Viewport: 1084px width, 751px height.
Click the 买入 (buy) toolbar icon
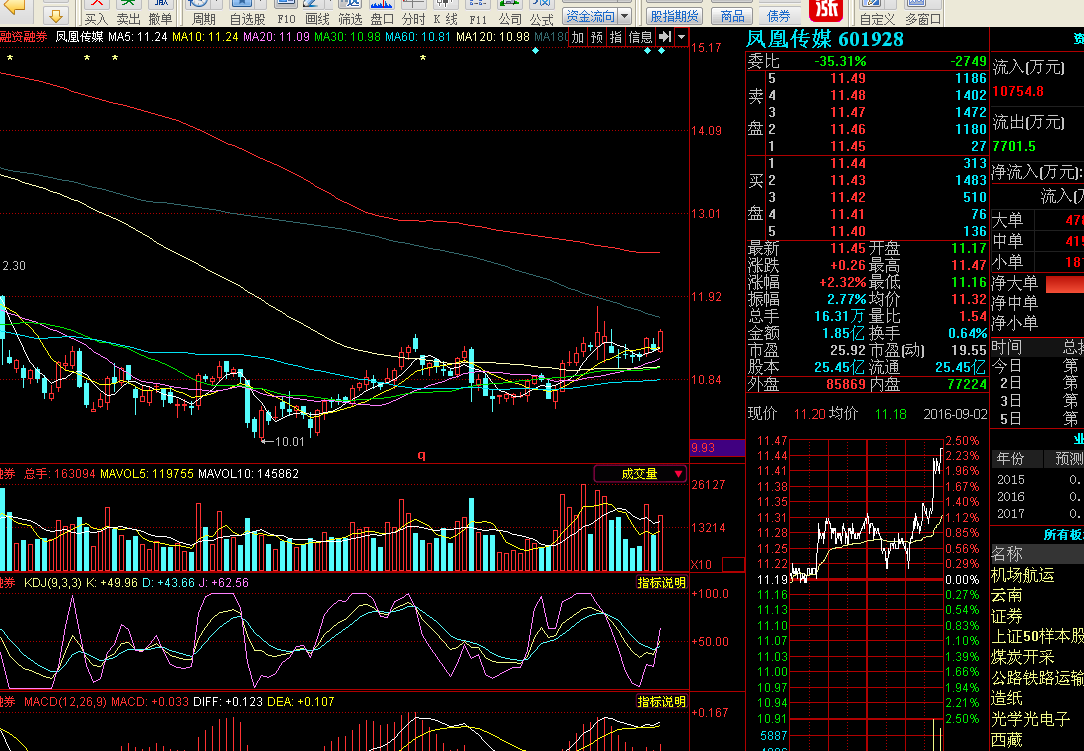click(x=96, y=12)
